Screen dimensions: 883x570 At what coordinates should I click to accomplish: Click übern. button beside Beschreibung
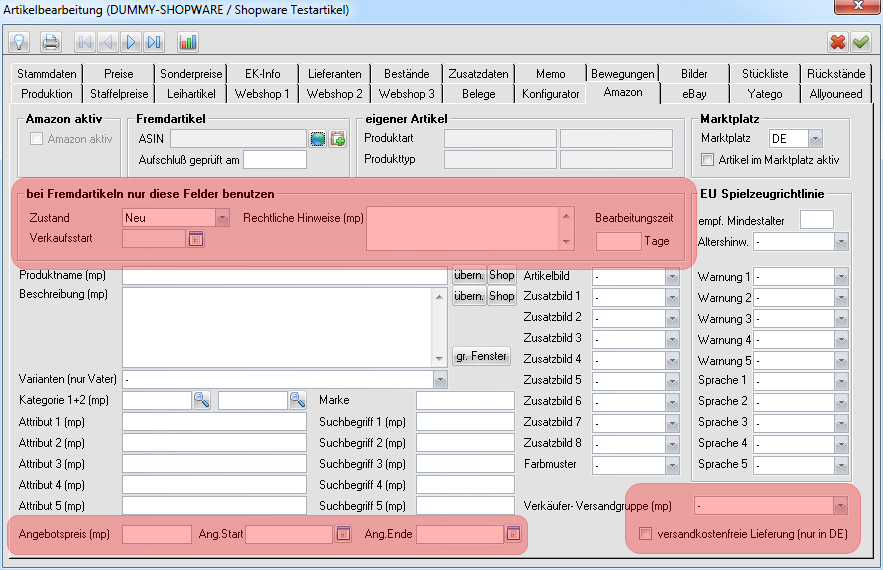coord(469,296)
